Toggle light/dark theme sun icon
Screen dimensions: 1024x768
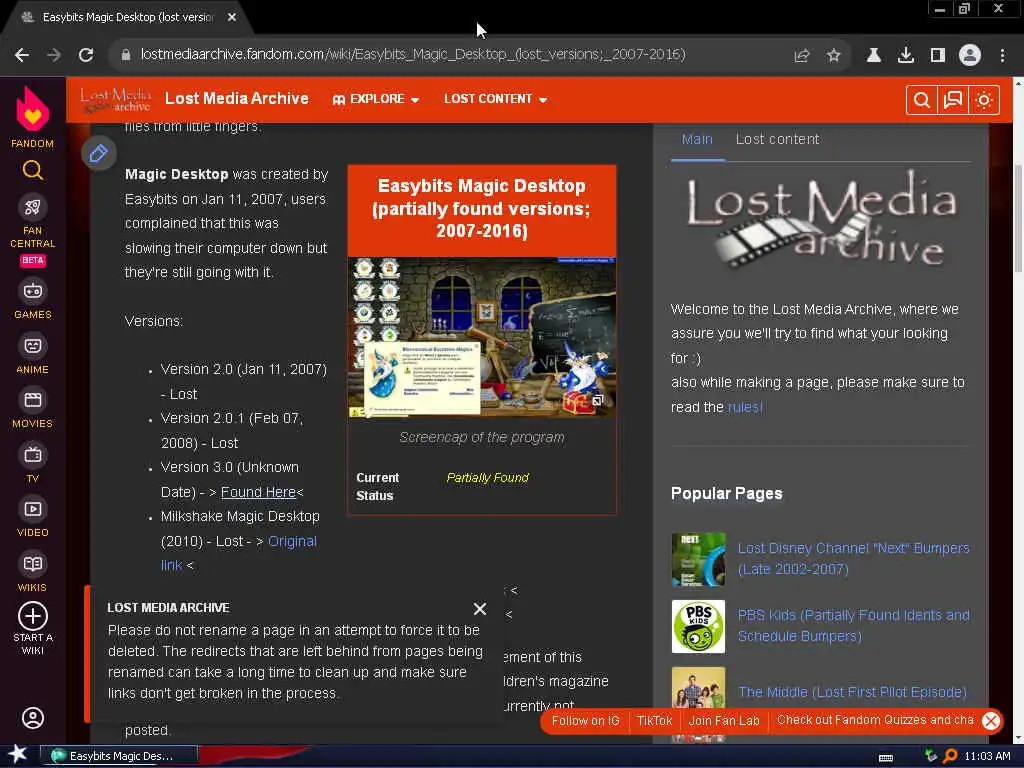click(x=984, y=100)
